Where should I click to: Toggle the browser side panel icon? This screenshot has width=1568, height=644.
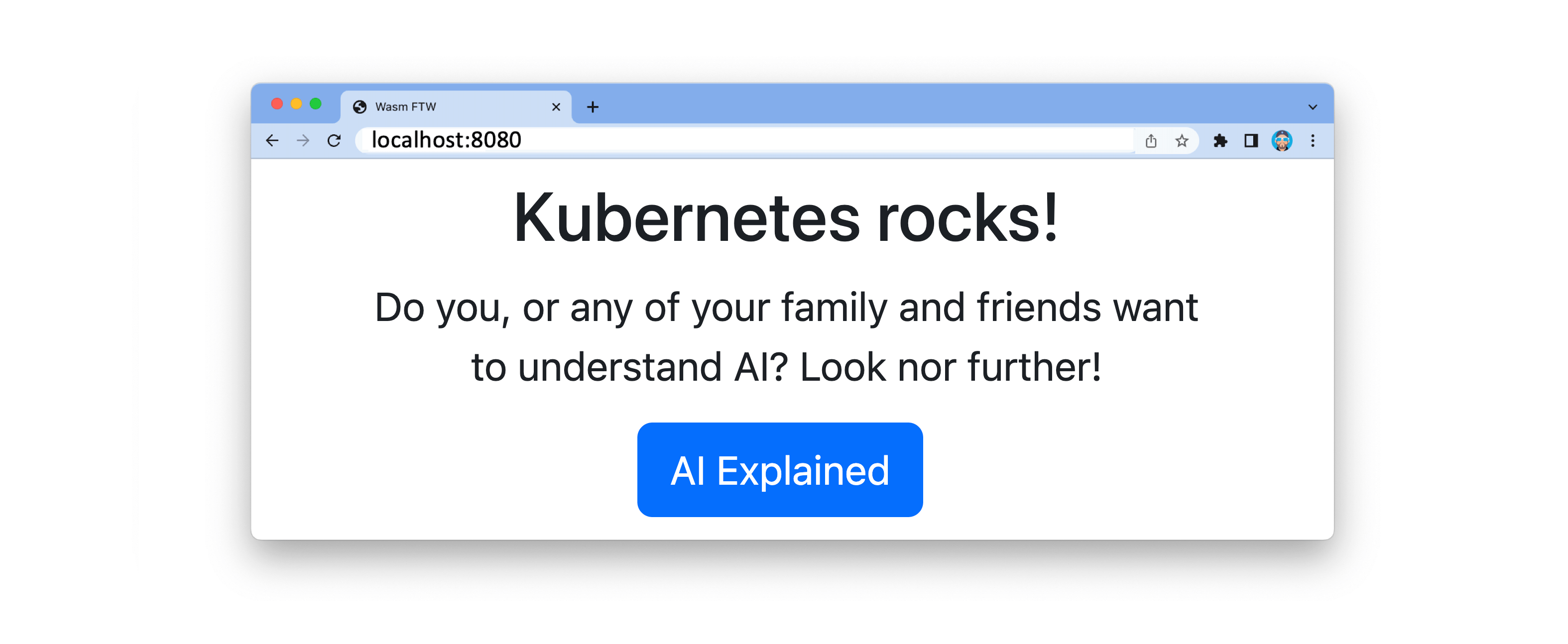1251,140
